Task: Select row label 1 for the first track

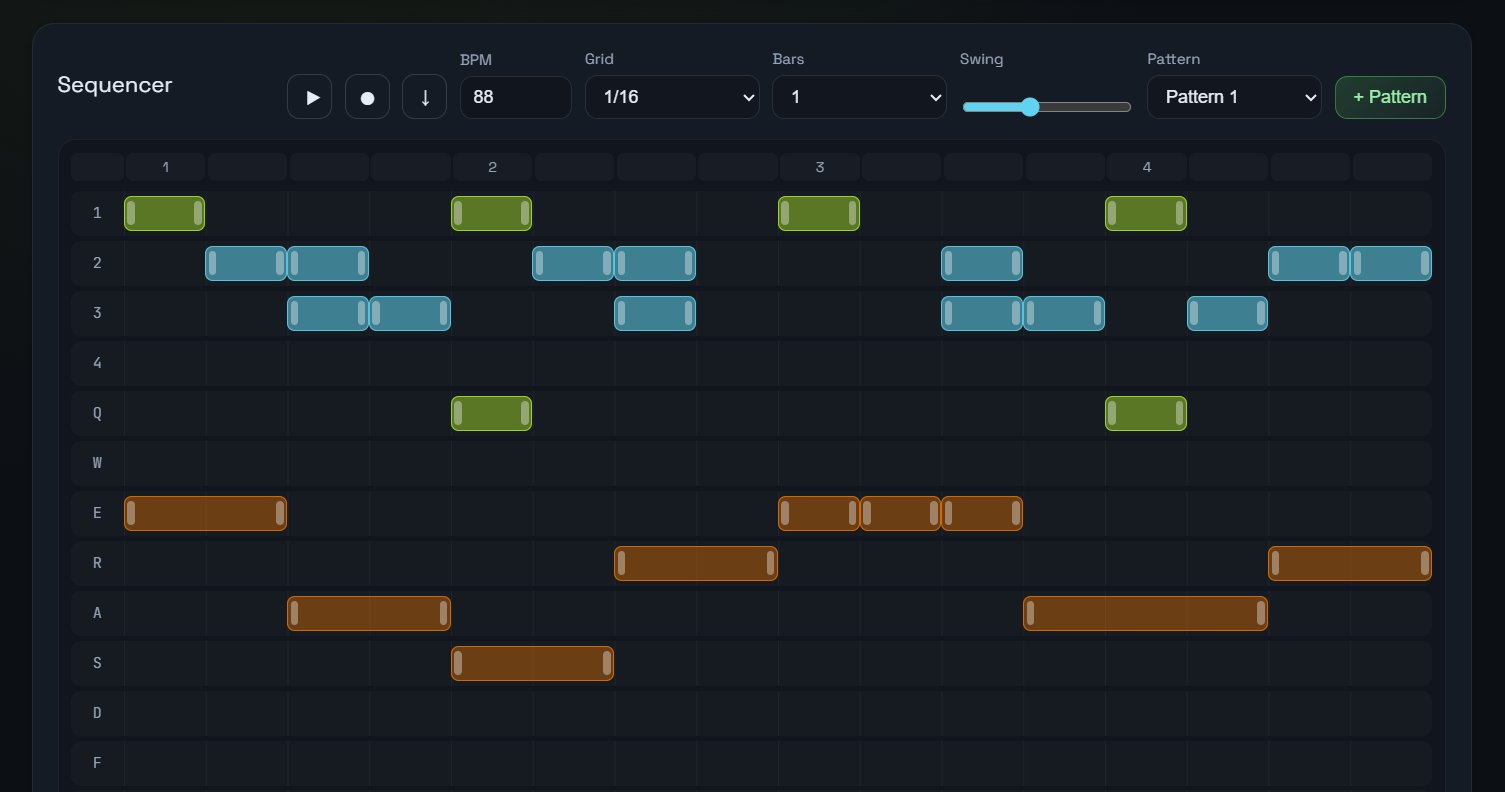Action: [x=96, y=213]
